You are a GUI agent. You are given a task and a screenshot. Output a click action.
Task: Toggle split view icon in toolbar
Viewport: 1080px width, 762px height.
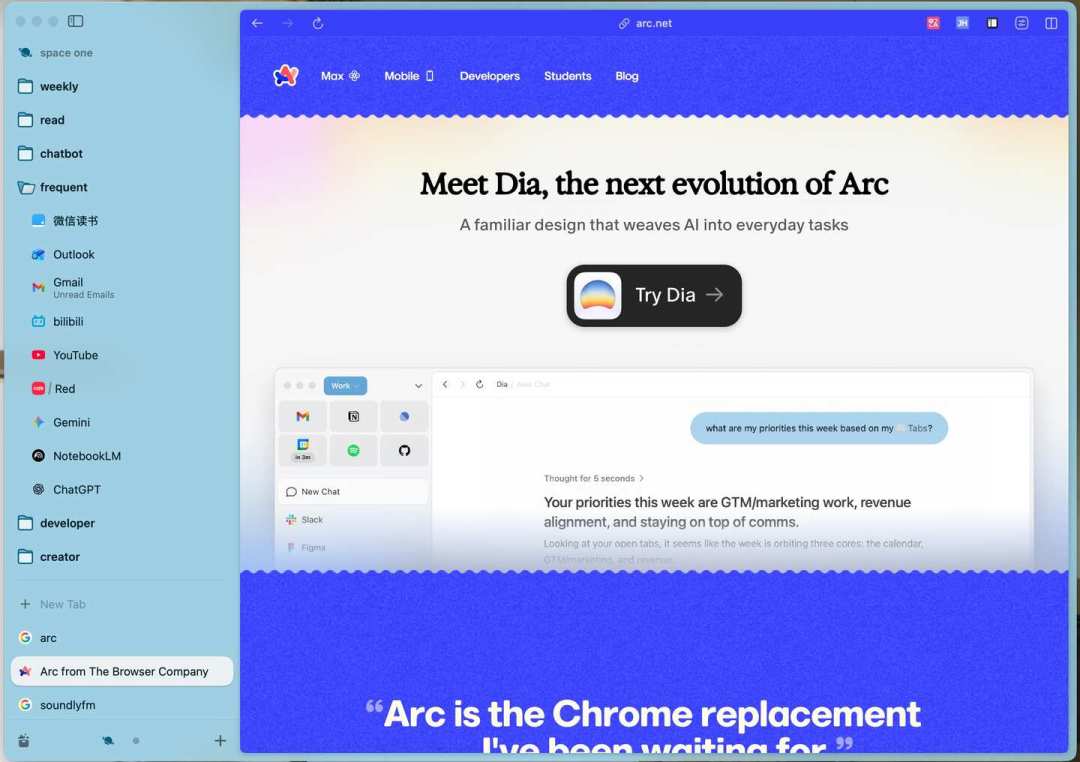click(x=1051, y=23)
